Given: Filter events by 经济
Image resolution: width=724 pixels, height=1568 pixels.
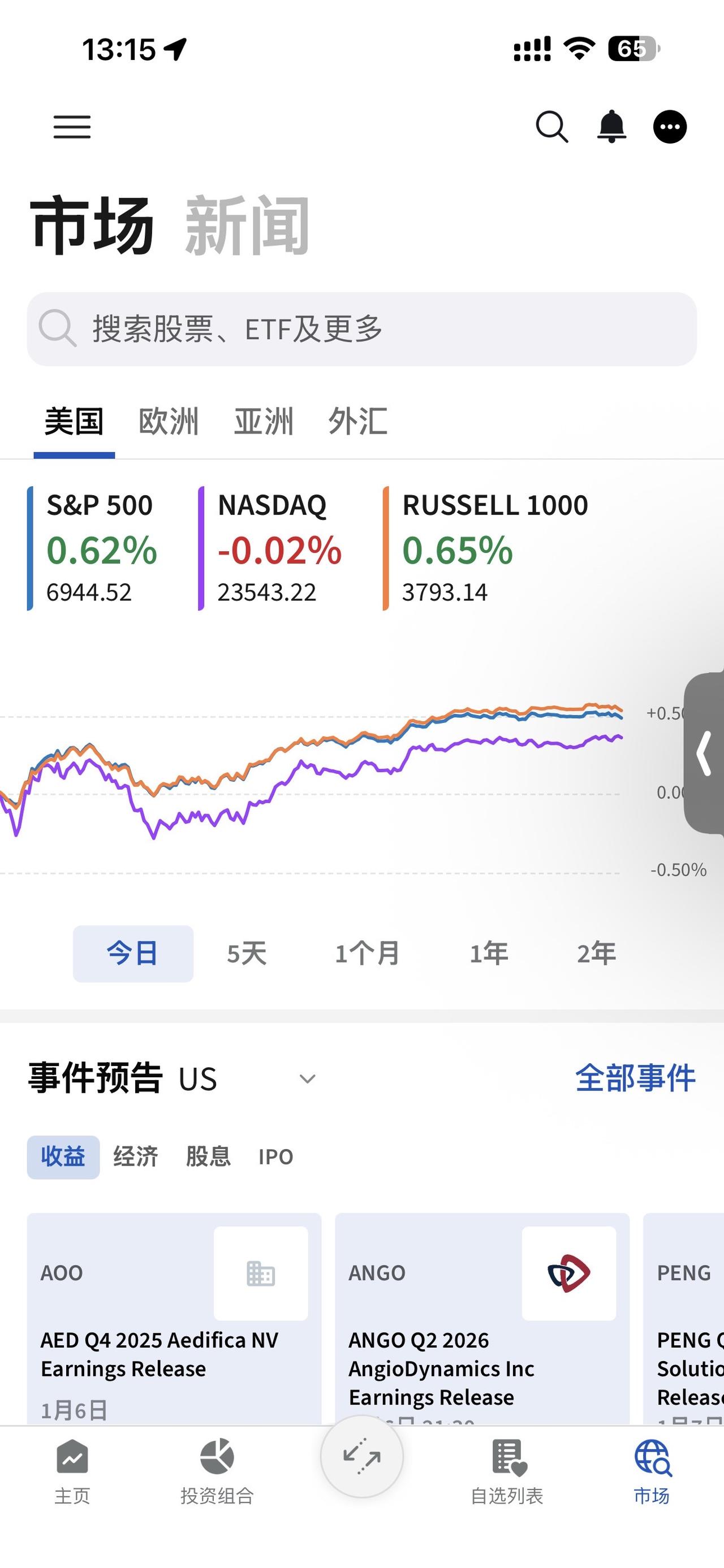Looking at the screenshot, I should pos(136,1156).
